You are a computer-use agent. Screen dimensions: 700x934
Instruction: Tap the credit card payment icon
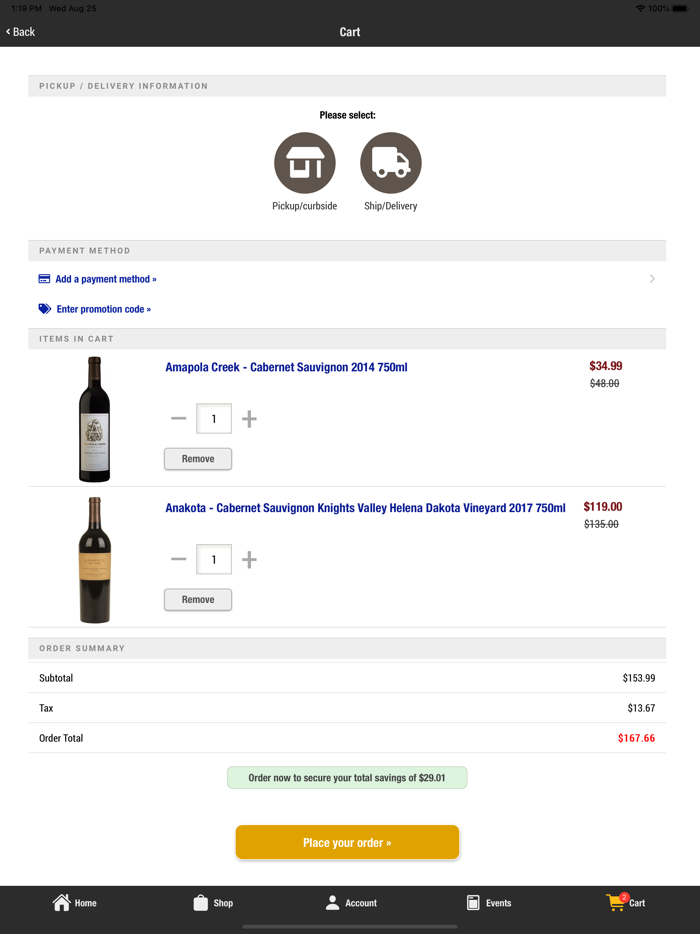[44, 279]
